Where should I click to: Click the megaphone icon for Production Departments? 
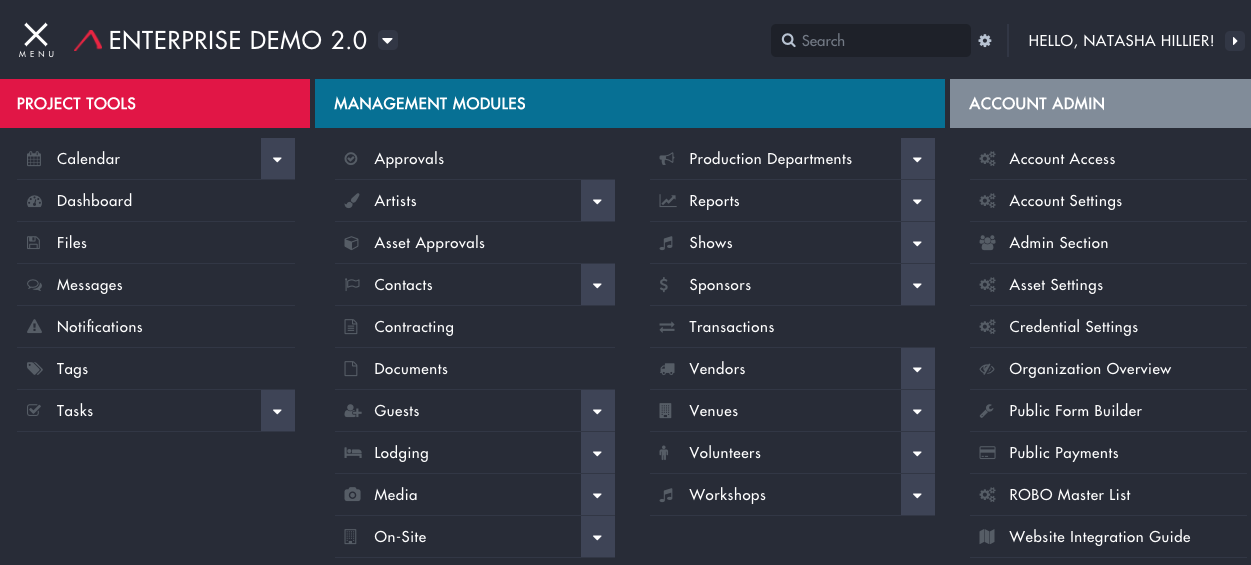click(x=667, y=159)
